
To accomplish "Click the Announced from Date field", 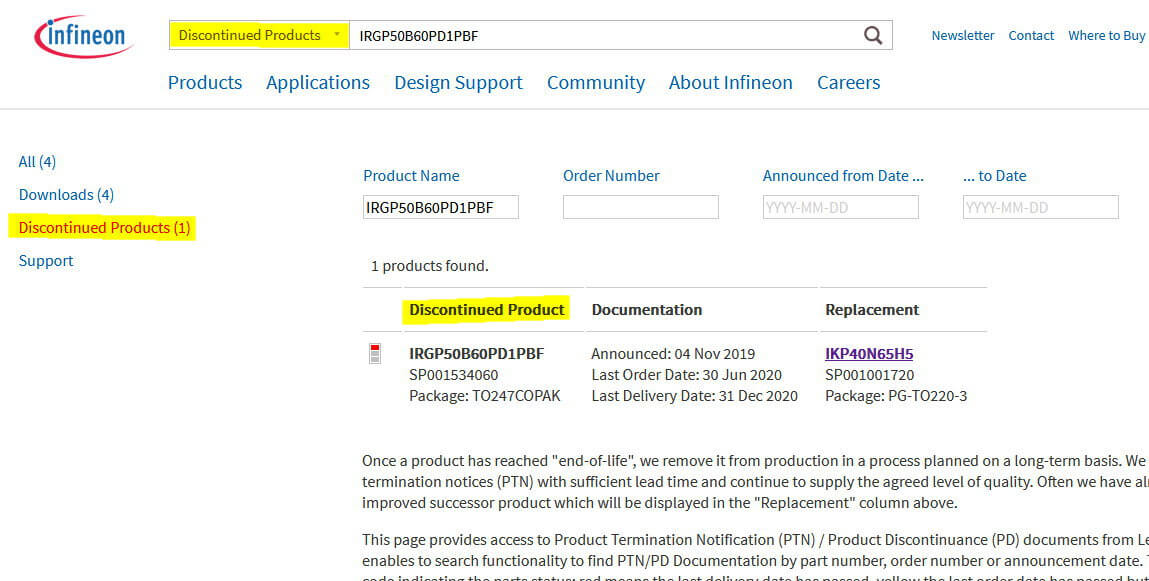I will point(840,207).
